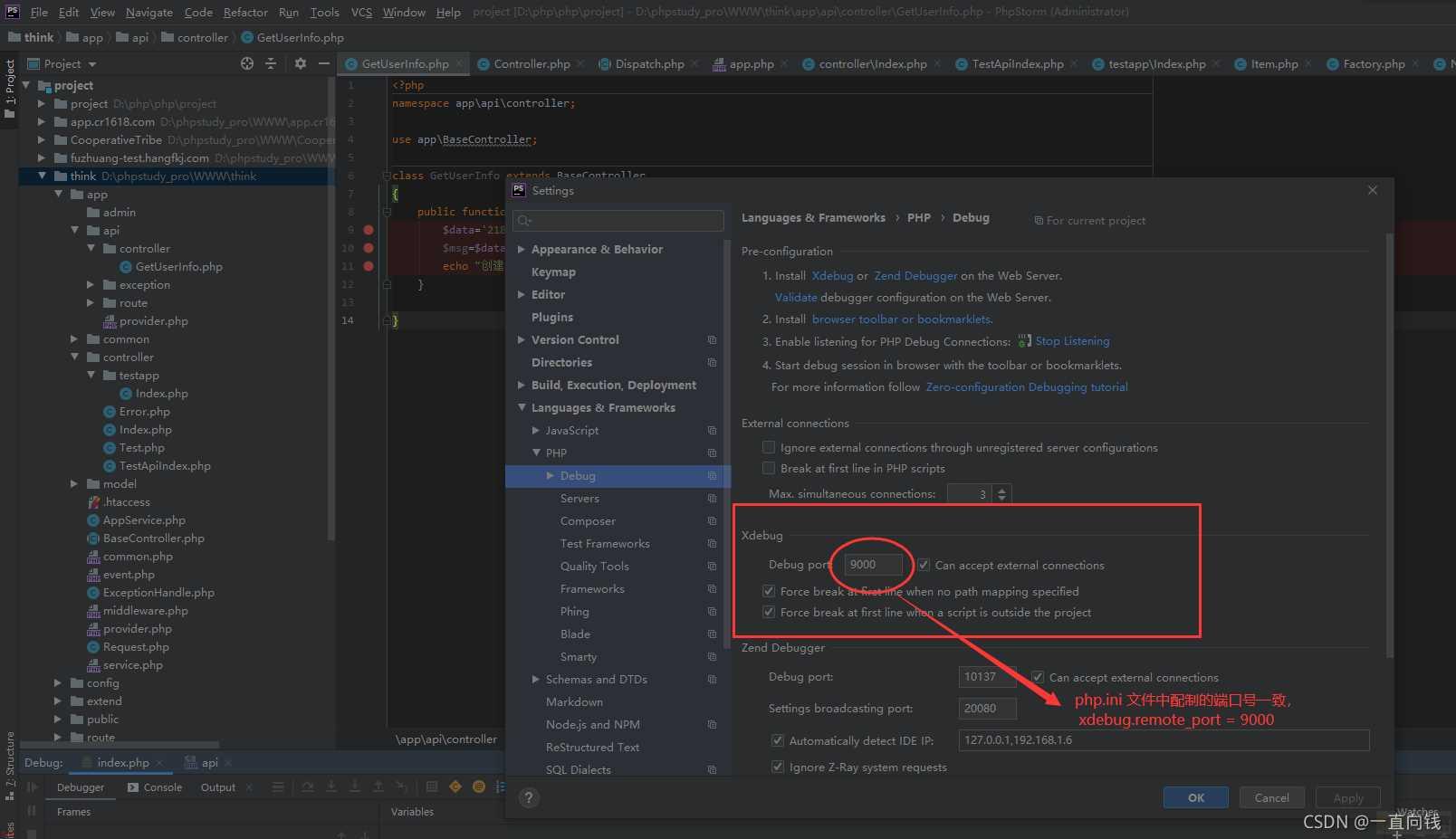Toggle breakpoint on editor line 11
Viewport: 1456px width, 839px height.
(x=369, y=266)
